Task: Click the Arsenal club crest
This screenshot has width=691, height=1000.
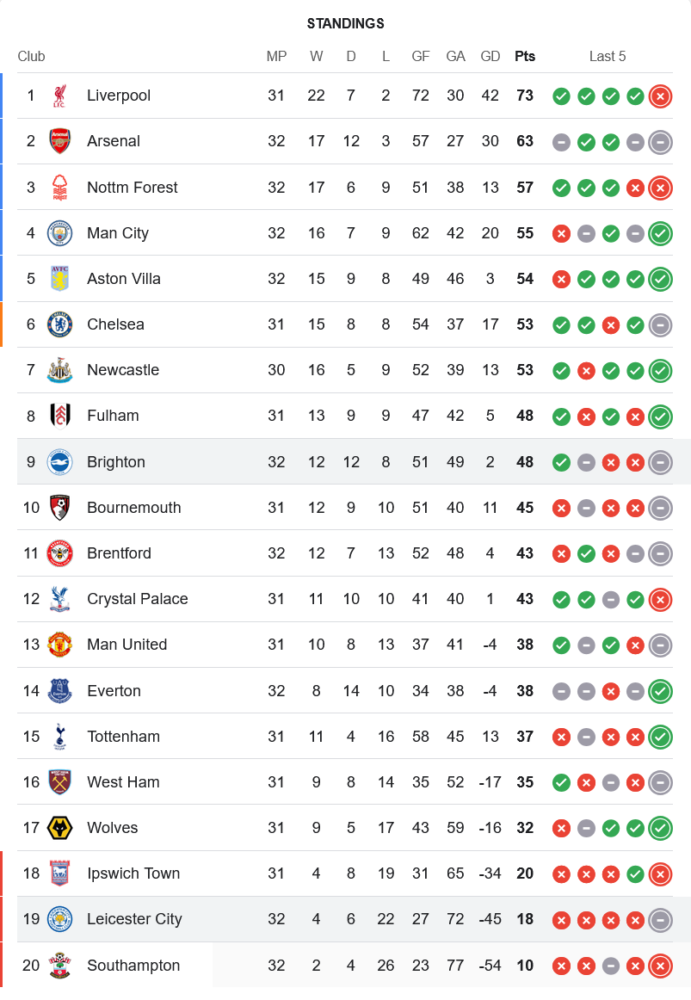Action: point(60,141)
